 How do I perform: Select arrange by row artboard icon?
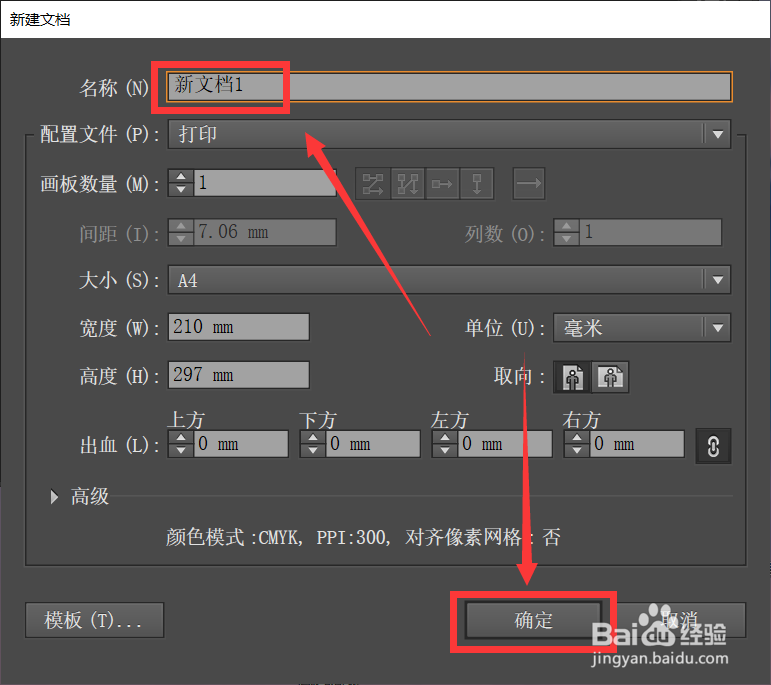click(x=442, y=184)
